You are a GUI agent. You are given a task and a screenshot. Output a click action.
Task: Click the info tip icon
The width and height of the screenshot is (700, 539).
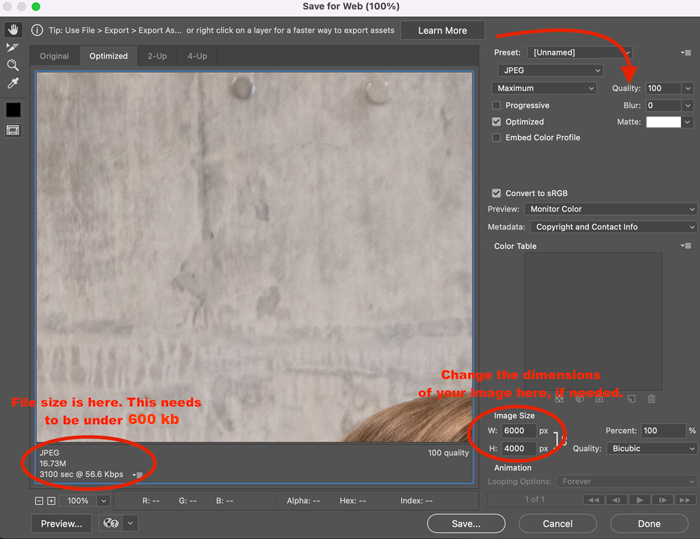tap(37, 30)
